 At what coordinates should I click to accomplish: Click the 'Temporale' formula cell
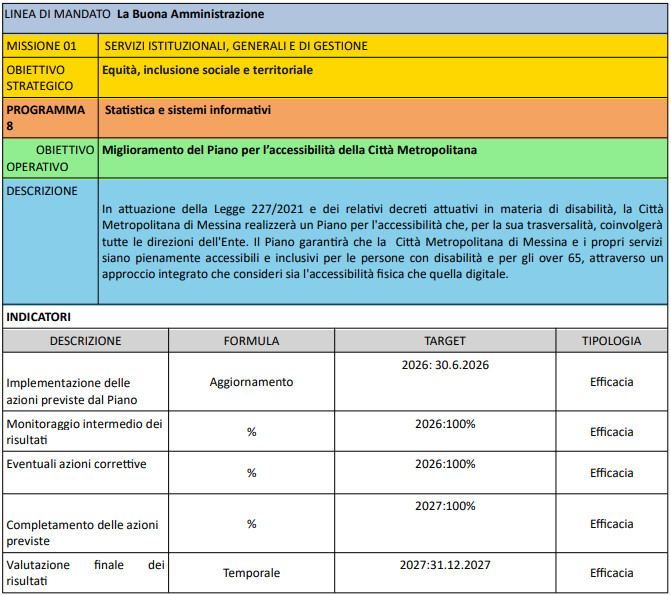pos(251,573)
